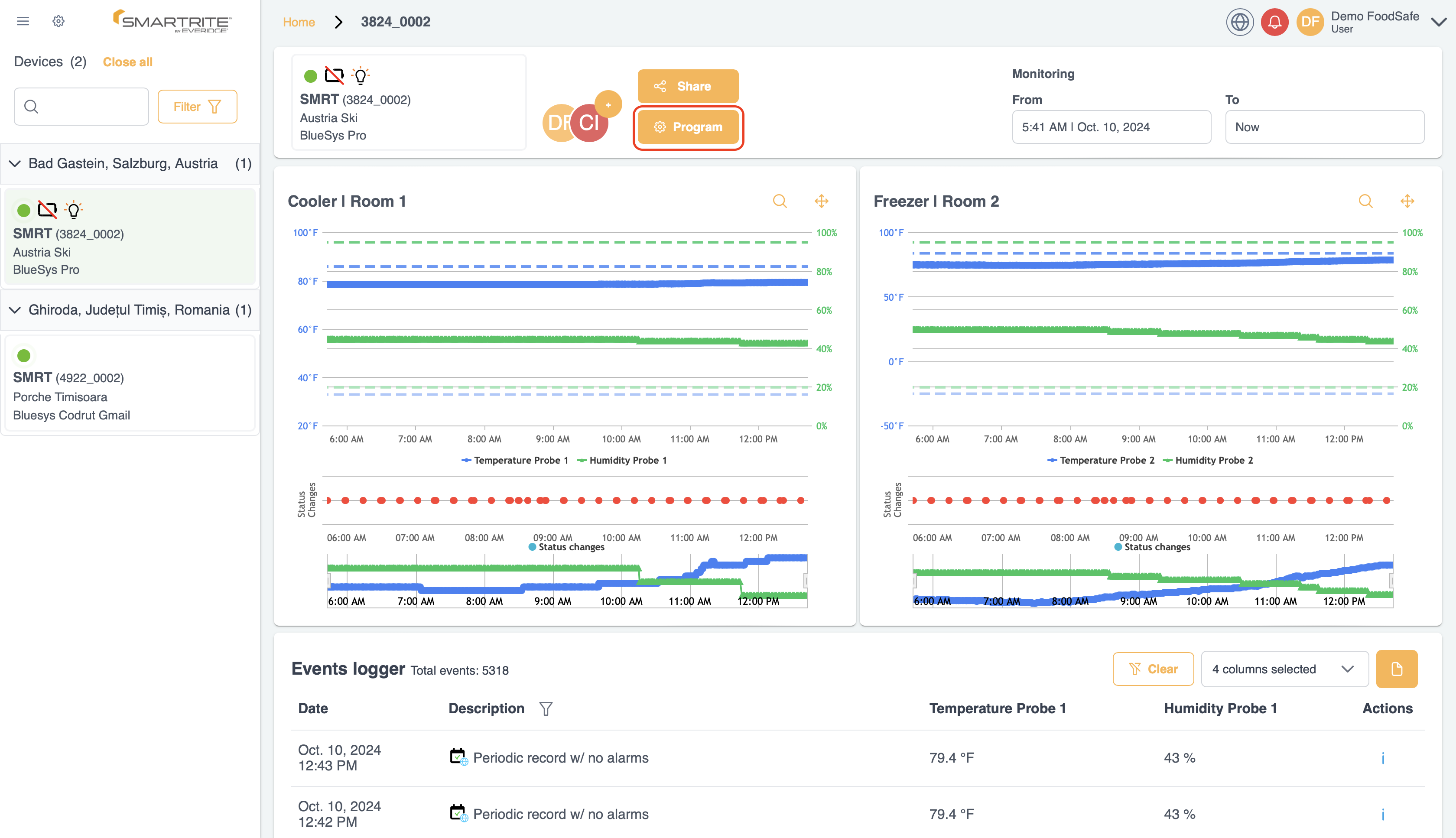Collapse the Ghiroda, Județul Timiș, Romania group

[16, 310]
